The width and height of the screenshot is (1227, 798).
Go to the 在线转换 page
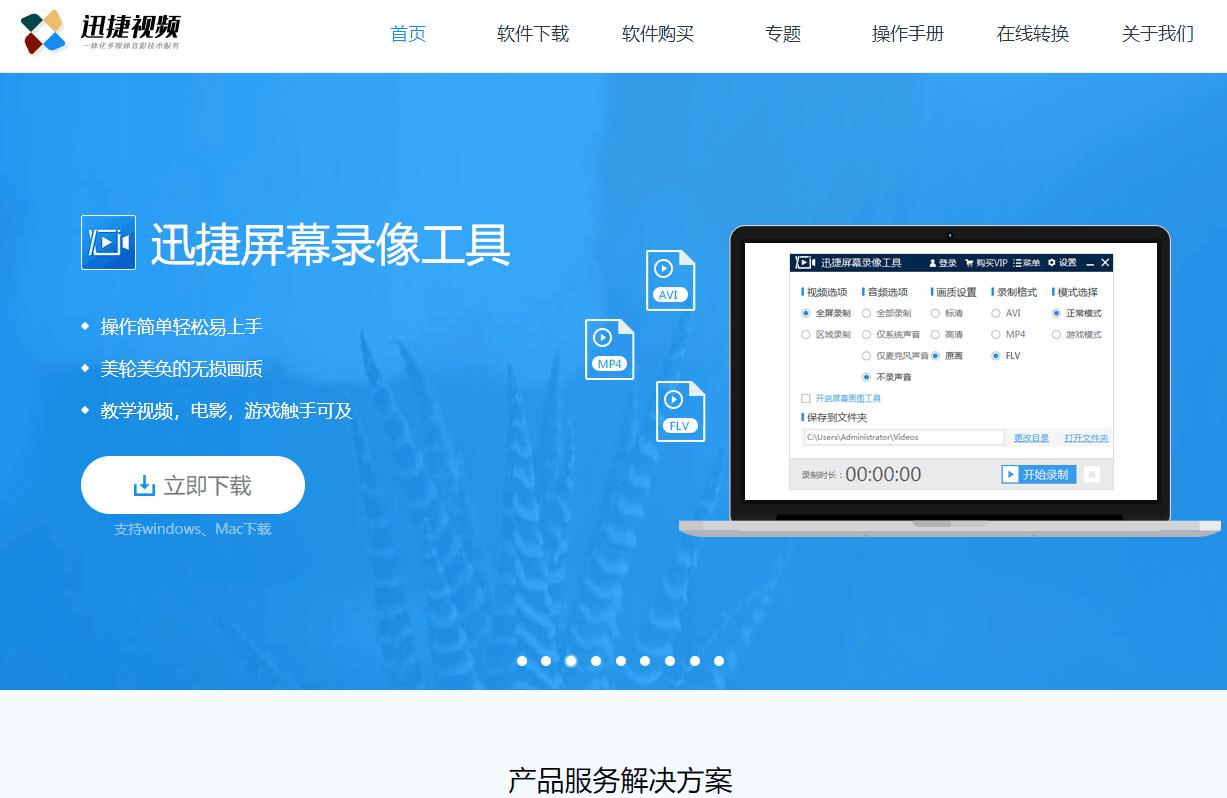tap(1033, 33)
